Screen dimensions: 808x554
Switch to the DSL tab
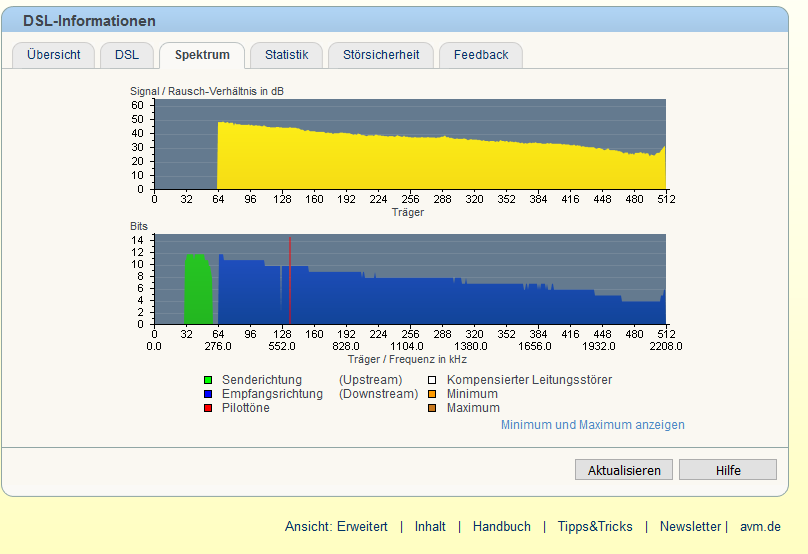(127, 55)
